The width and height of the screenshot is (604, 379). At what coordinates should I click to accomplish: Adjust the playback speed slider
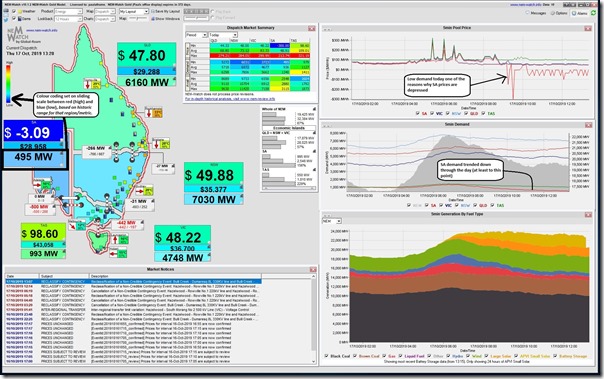pyautogui.click(x=196, y=18)
